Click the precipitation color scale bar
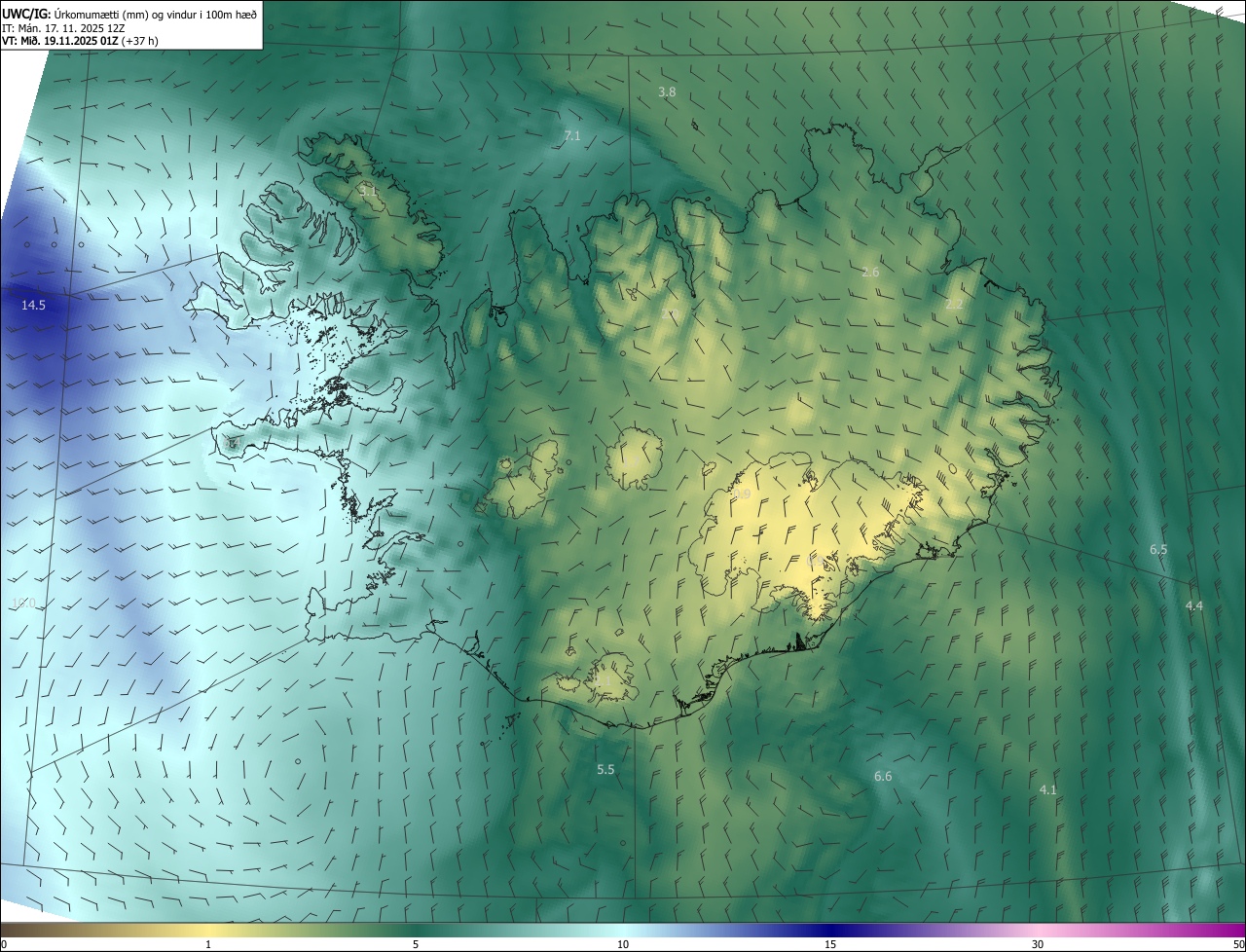 point(623,930)
